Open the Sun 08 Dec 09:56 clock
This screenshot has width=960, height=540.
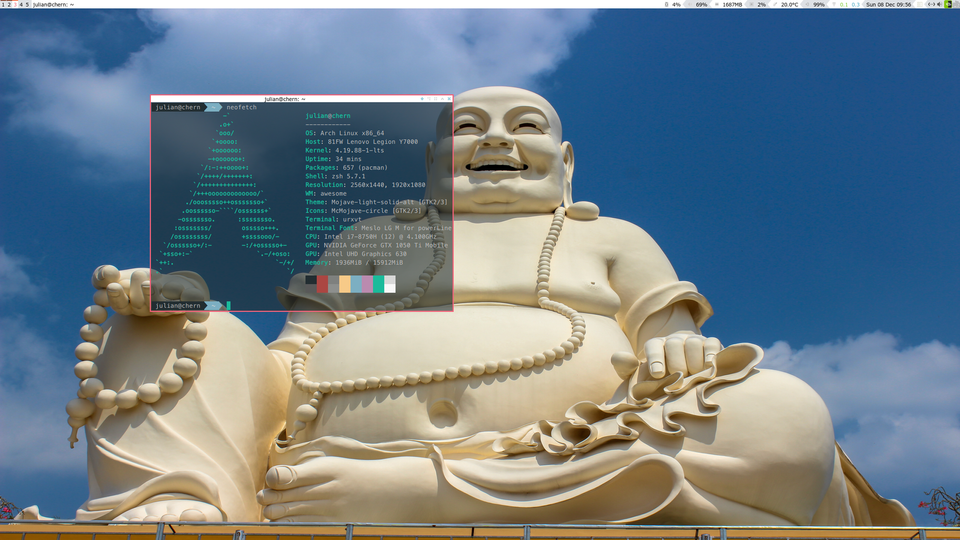tap(888, 4)
